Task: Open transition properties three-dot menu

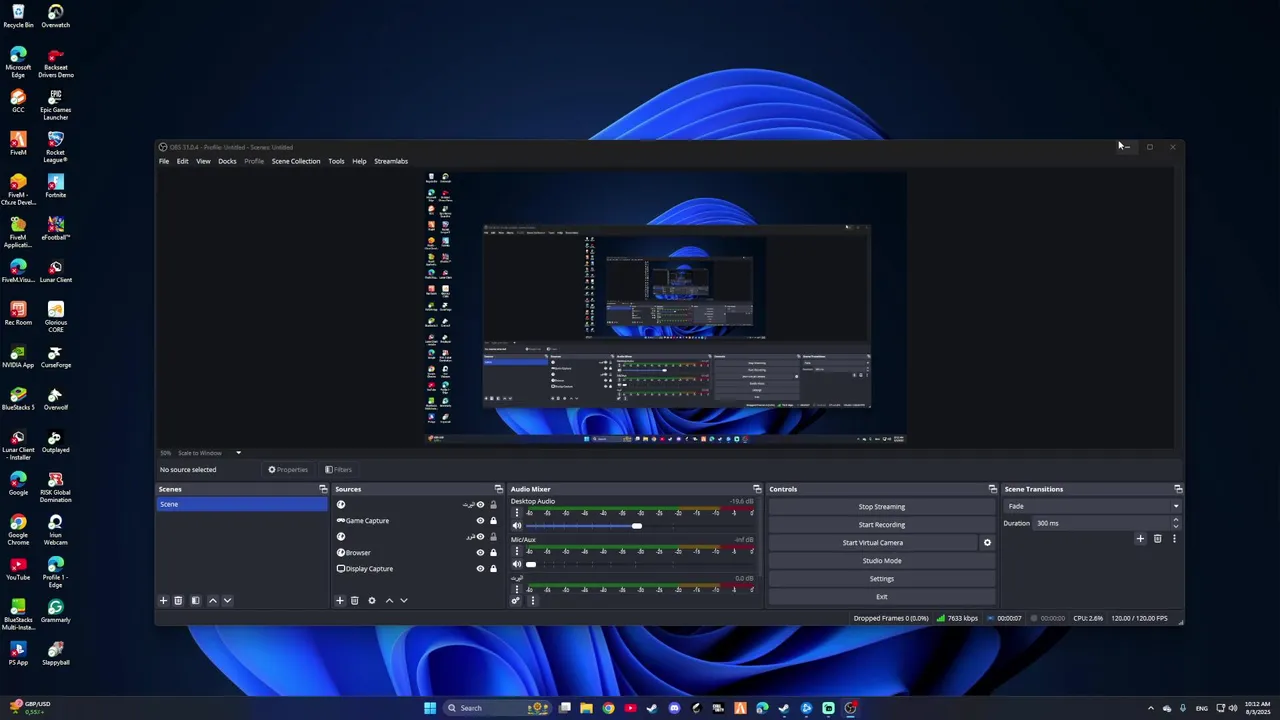Action: point(1174,539)
